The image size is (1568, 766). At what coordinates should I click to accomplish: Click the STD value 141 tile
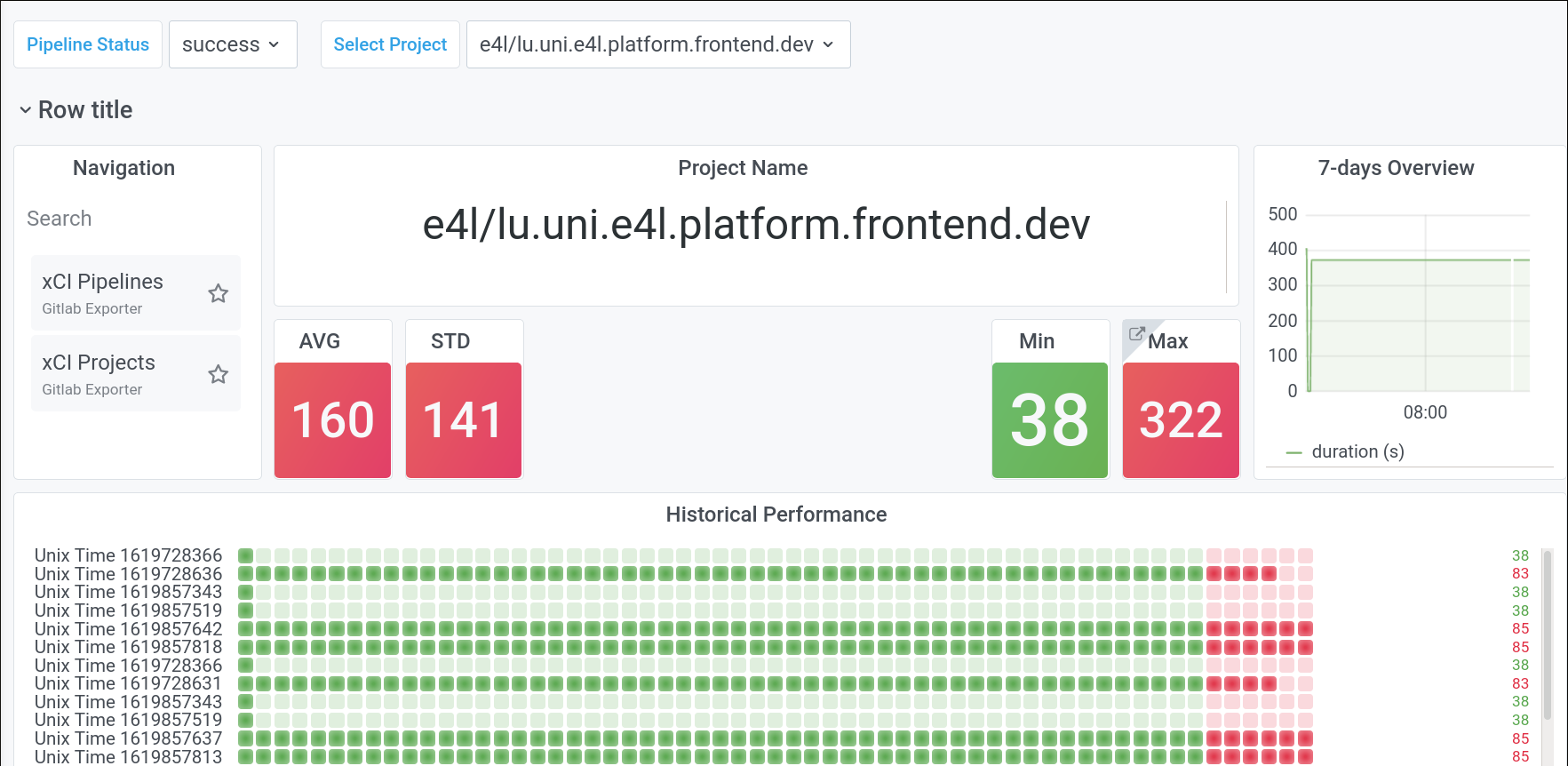(464, 420)
